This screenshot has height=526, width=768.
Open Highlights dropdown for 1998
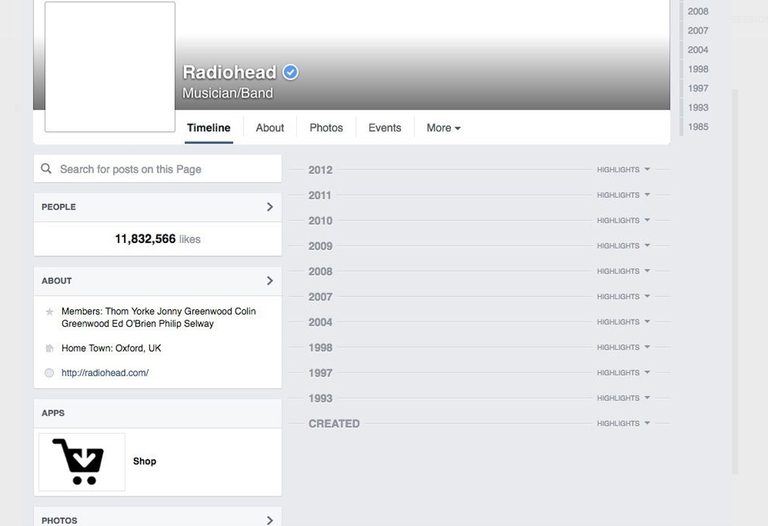[623, 347]
